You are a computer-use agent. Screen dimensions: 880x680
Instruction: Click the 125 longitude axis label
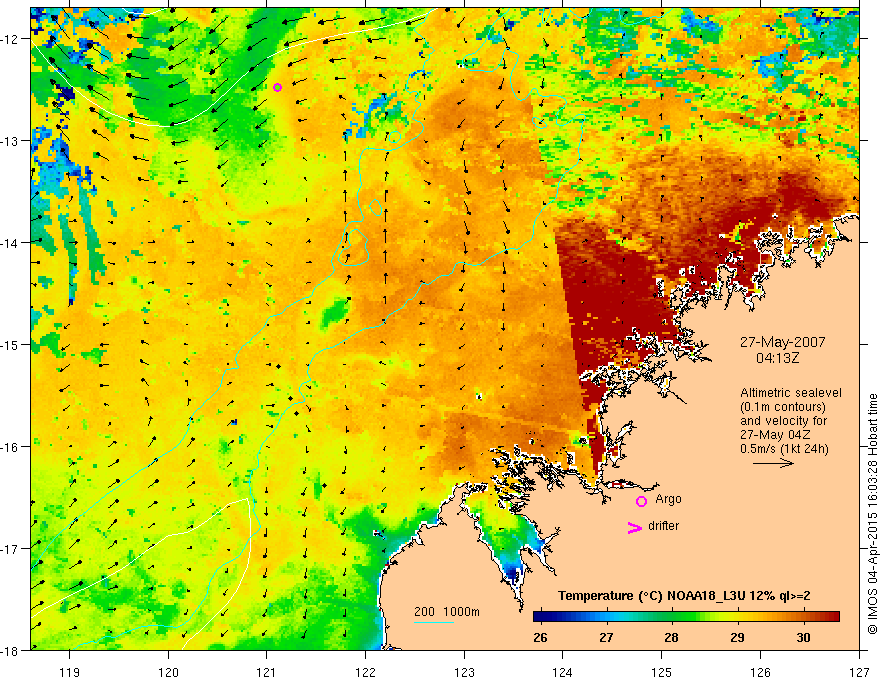(x=662, y=672)
